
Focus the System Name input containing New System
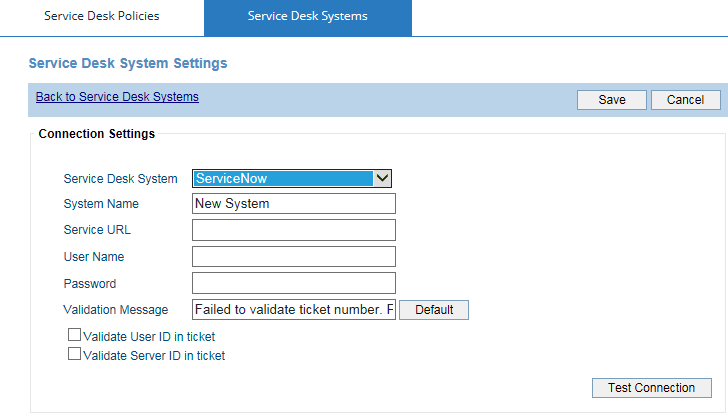pos(294,204)
